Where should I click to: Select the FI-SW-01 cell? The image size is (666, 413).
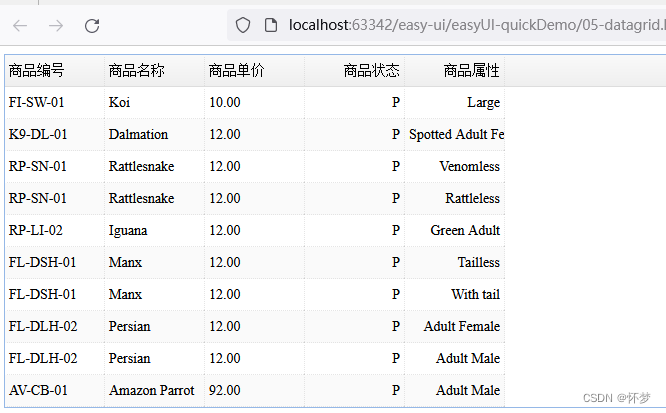54,102
